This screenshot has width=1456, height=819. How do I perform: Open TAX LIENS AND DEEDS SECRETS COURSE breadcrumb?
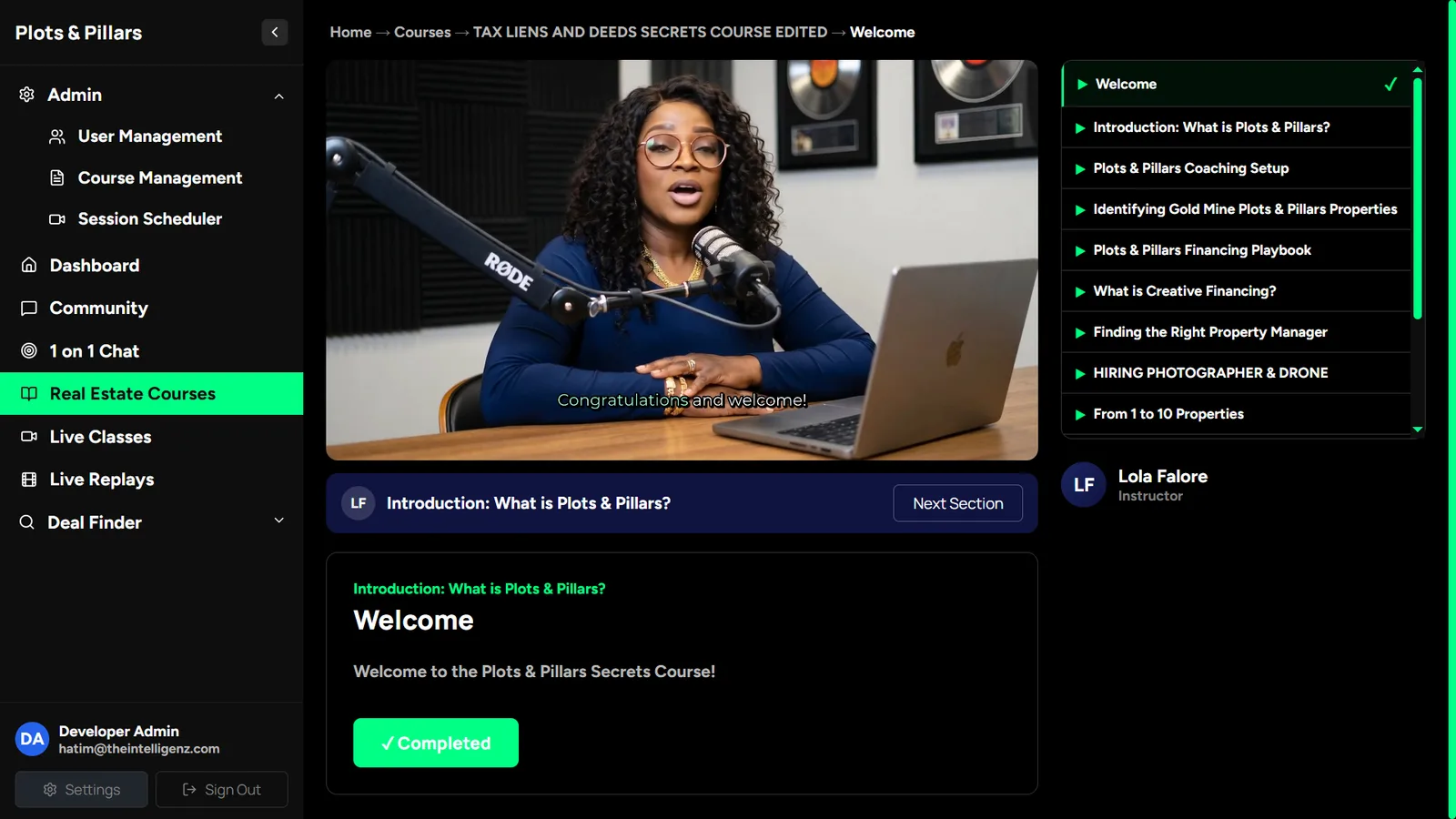(650, 32)
